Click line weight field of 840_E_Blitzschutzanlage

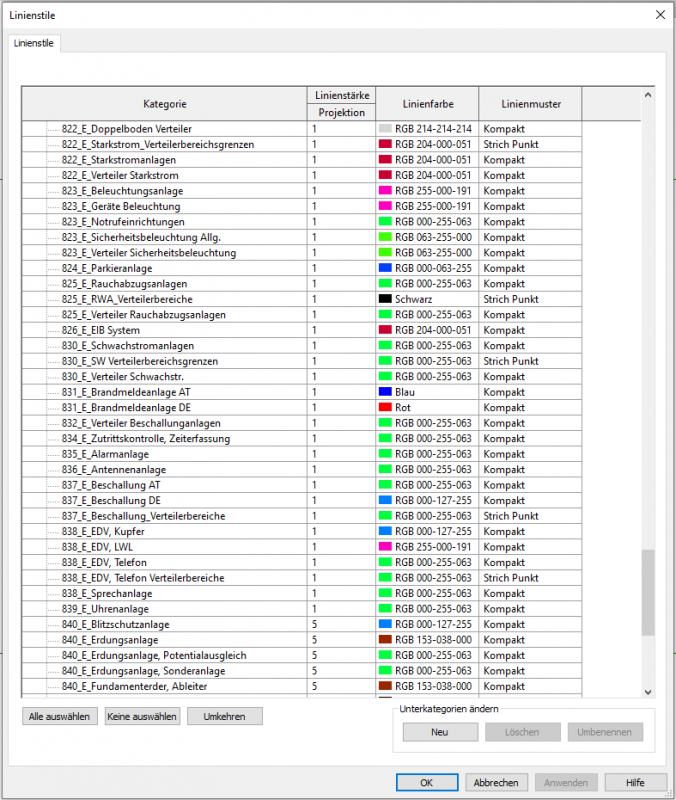[340, 624]
